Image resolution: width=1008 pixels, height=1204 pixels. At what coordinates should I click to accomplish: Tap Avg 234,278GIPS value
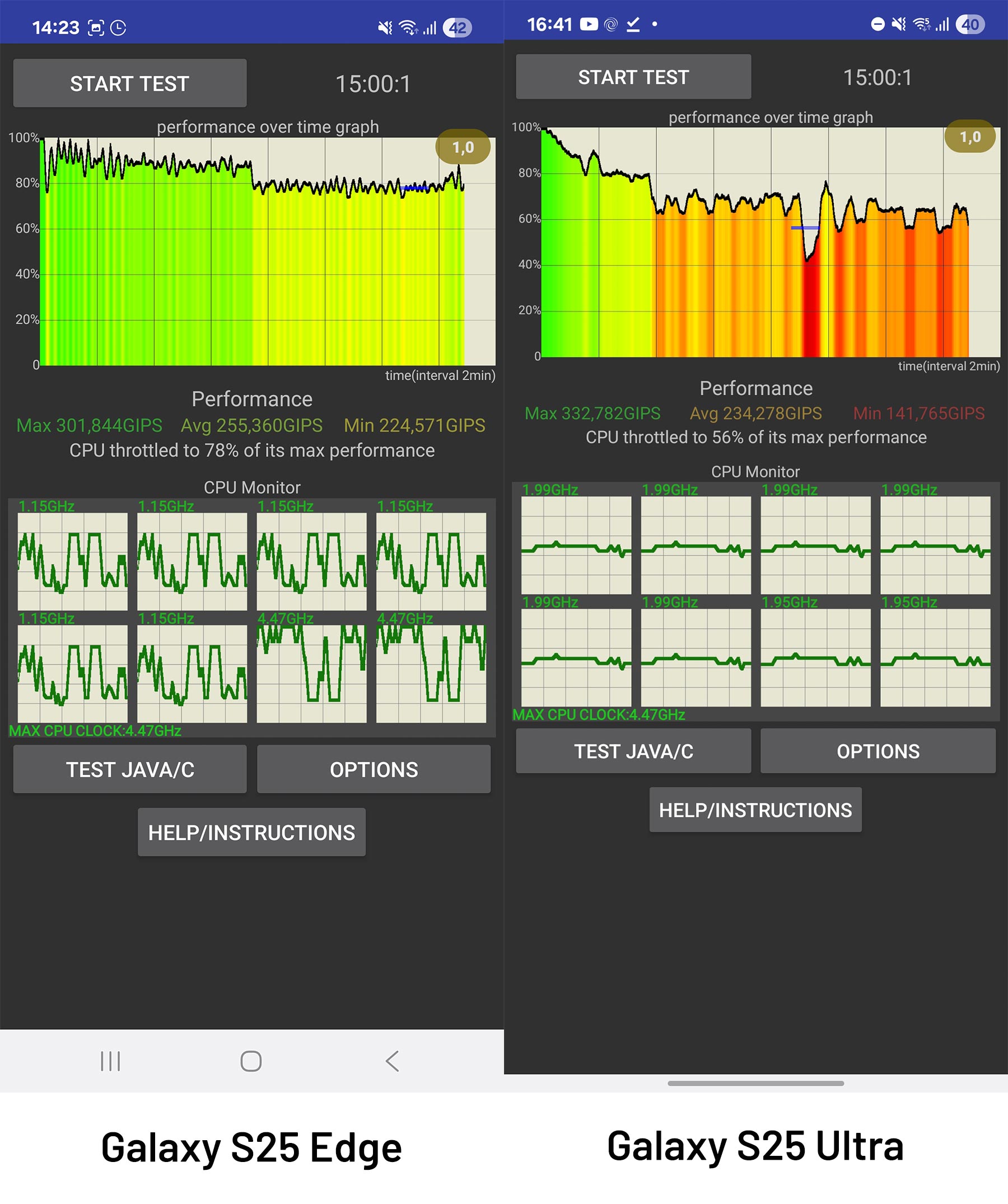[x=755, y=413]
